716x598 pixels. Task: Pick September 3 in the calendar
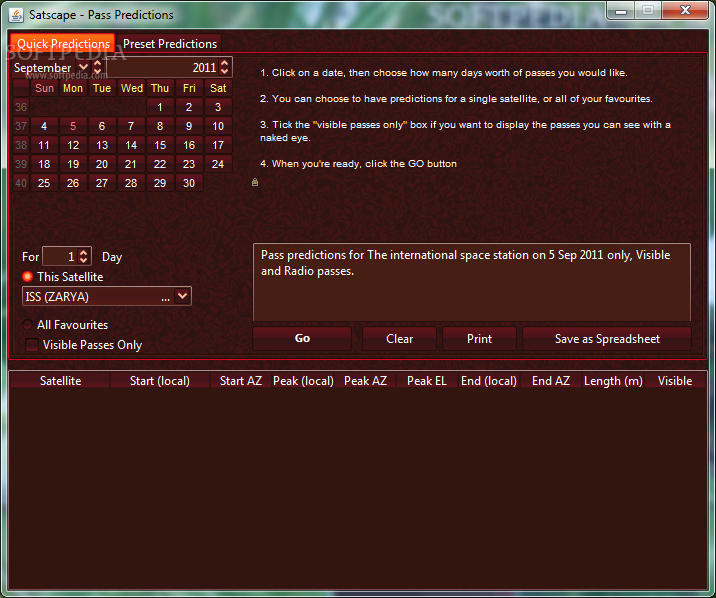click(x=218, y=107)
